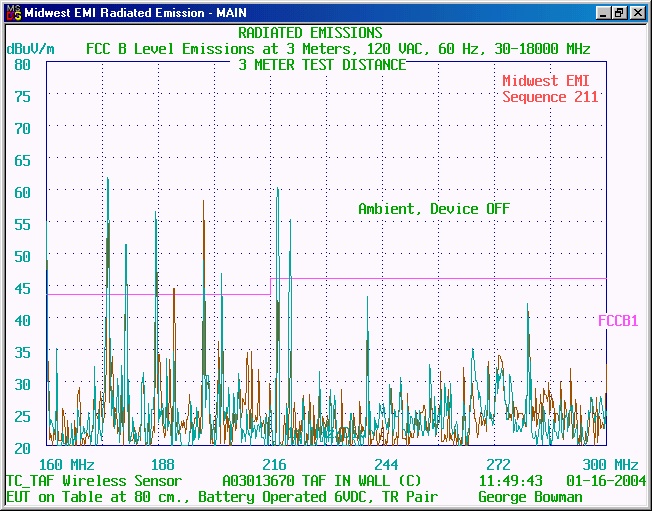652x511 pixels.
Task: Click the 11:49:43 timestamp
Action: [510, 481]
